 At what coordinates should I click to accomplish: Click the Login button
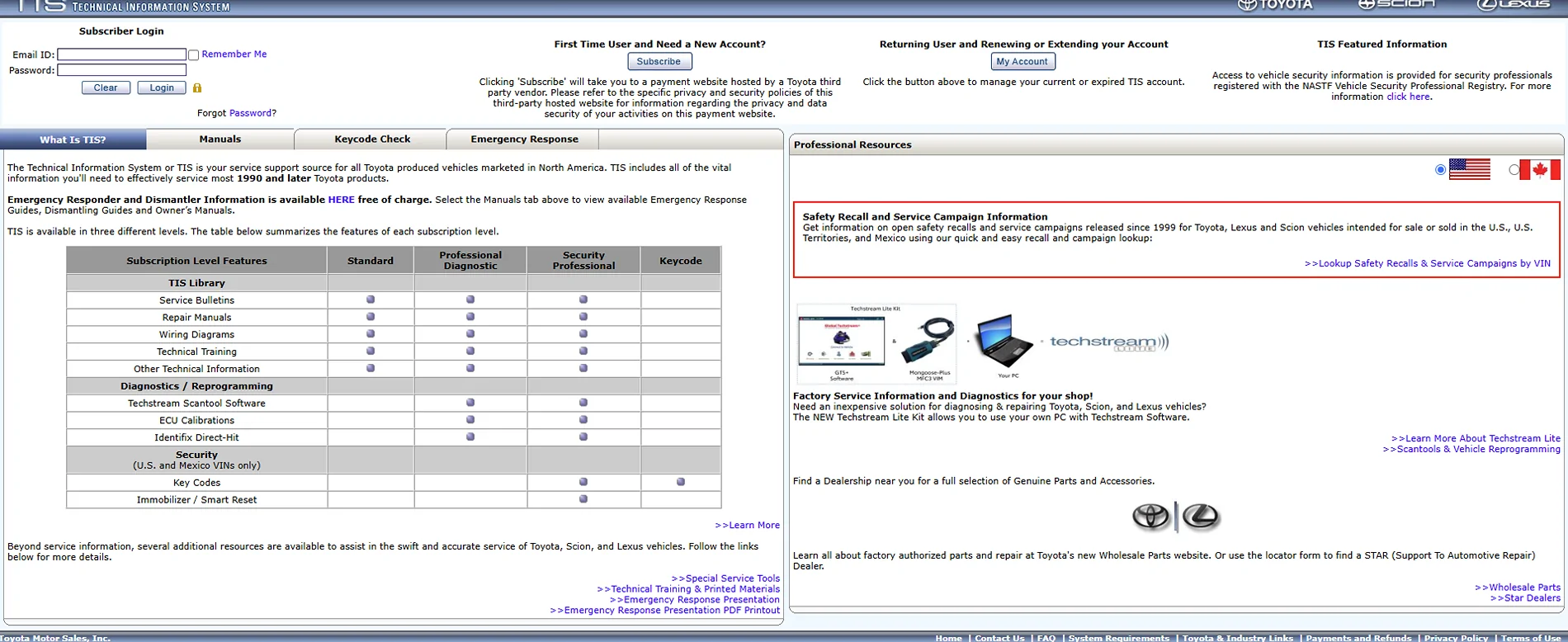[x=162, y=87]
